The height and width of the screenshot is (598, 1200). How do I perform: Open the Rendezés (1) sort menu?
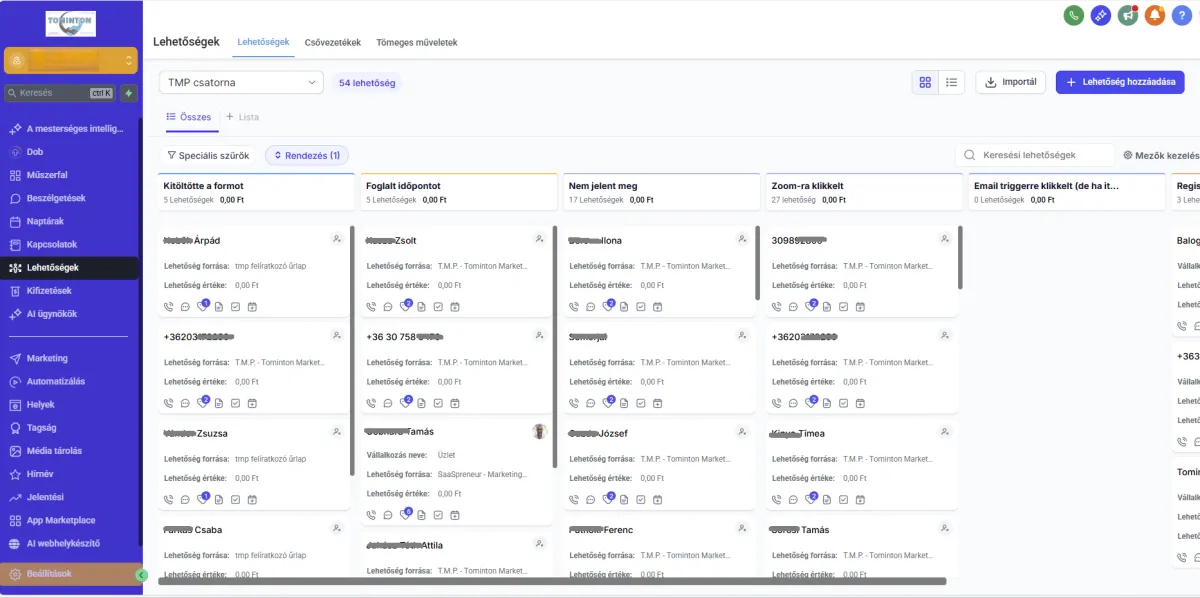point(307,155)
